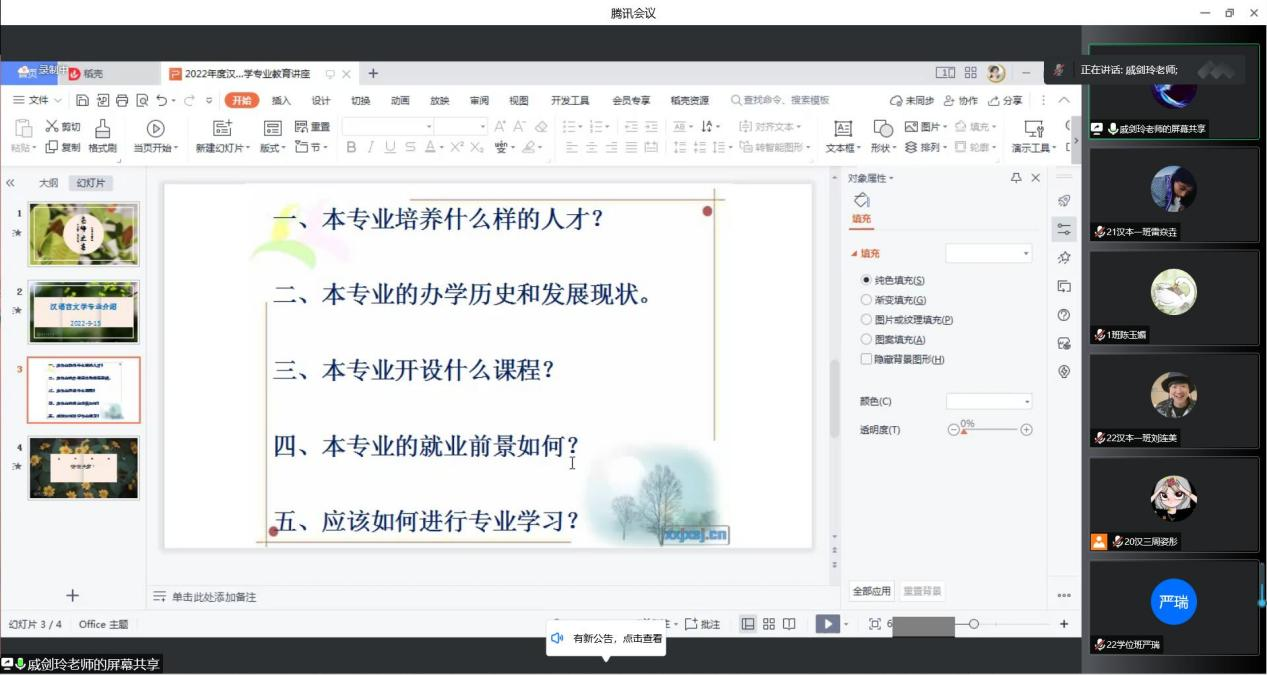Click the Copy (复制) icon
The width and height of the screenshot is (1267, 675).
tap(52, 147)
